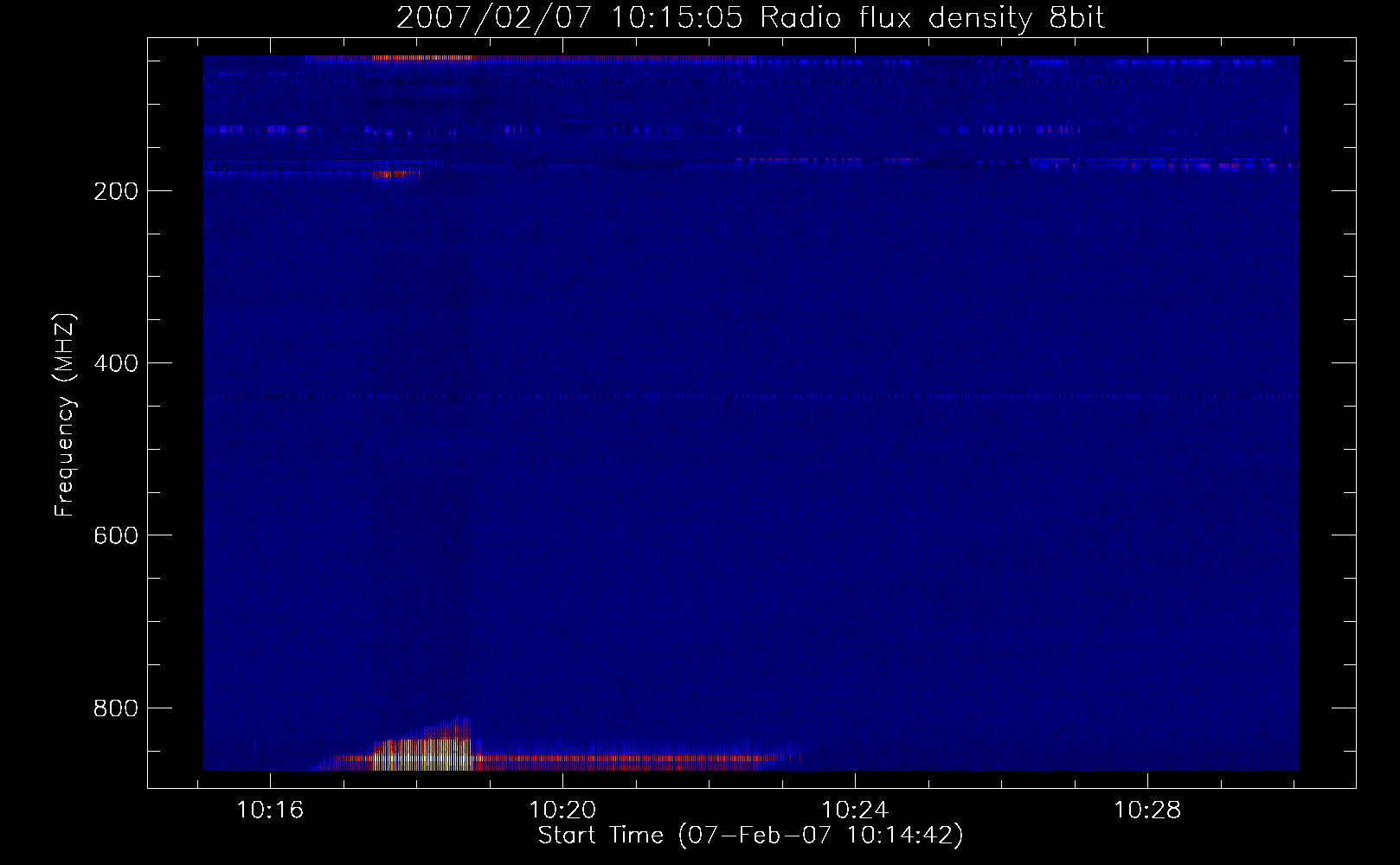Click the 600 frequency tick label
The width and height of the screenshot is (1400, 865).
(x=116, y=535)
